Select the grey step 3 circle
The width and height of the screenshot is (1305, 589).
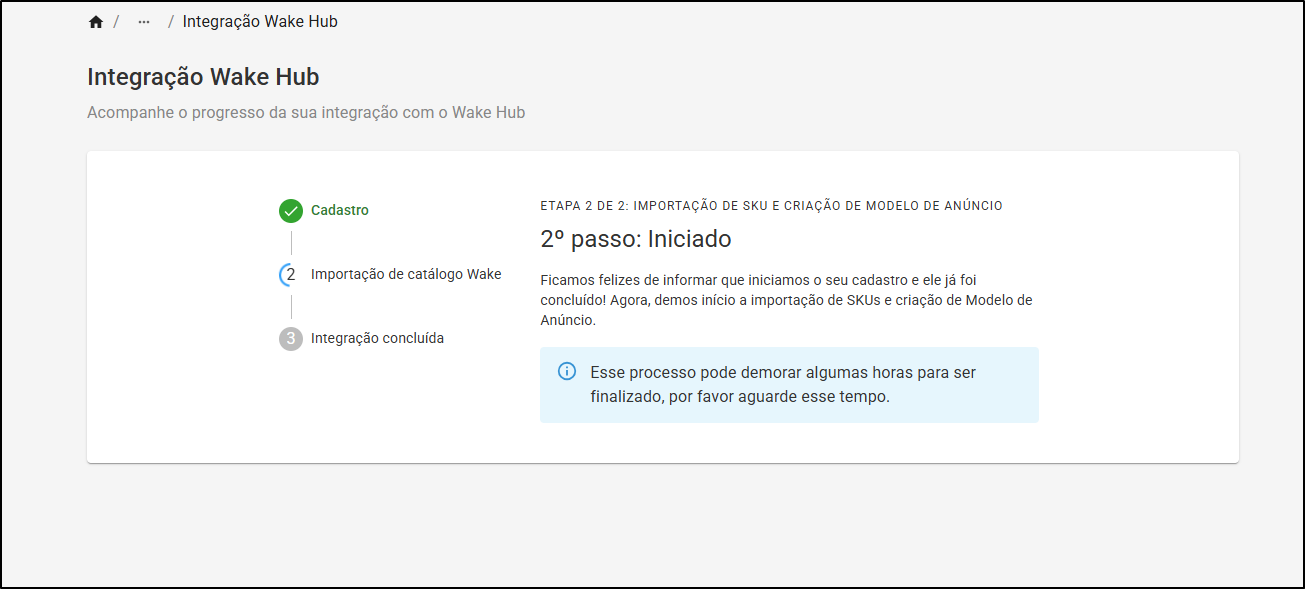click(291, 338)
